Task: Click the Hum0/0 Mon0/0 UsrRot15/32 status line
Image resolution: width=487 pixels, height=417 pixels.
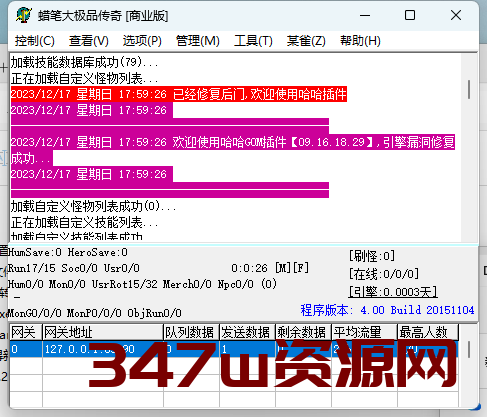Action: click(142, 284)
